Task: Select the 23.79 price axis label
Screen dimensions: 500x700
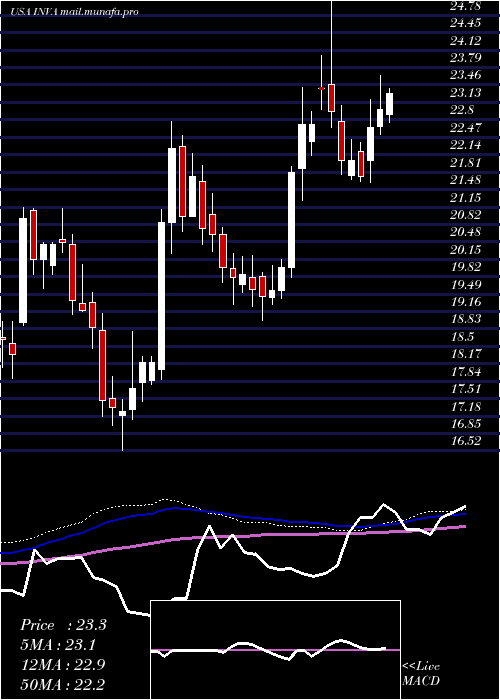Action: (x=466, y=58)
